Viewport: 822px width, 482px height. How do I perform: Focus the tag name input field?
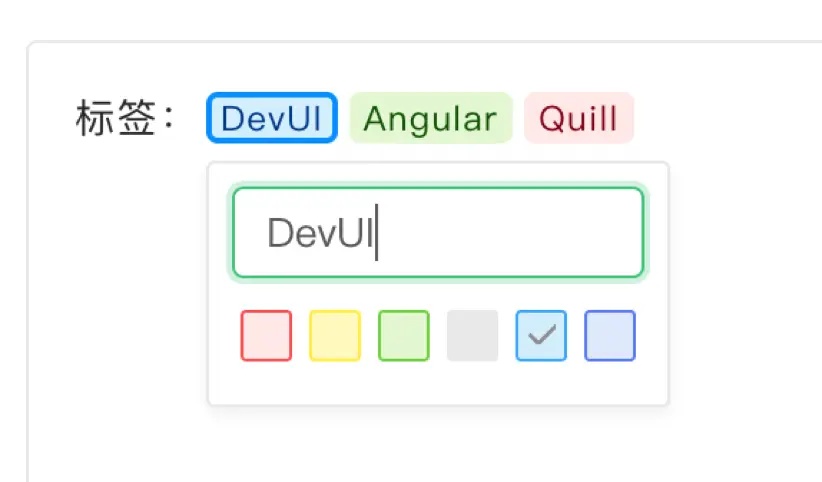(438, 233)
